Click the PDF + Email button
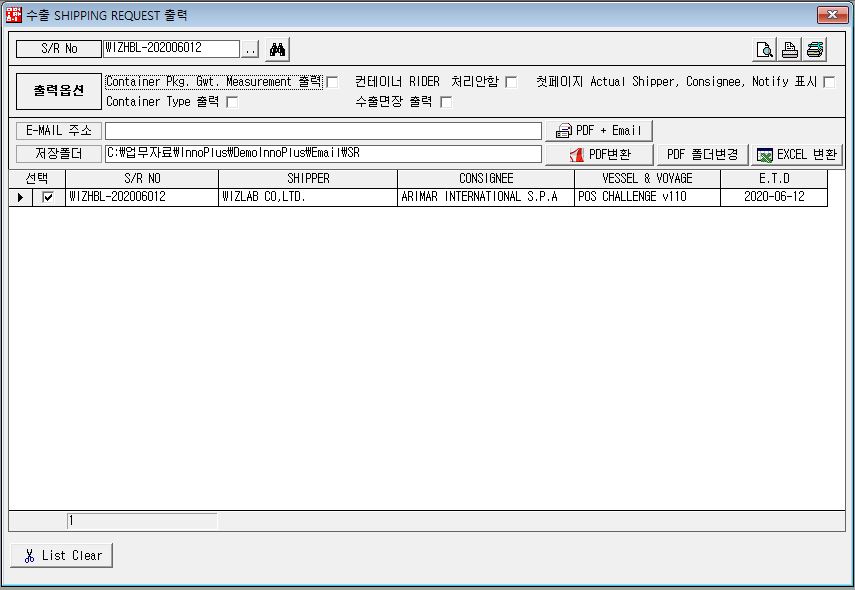 click(599, 131)
